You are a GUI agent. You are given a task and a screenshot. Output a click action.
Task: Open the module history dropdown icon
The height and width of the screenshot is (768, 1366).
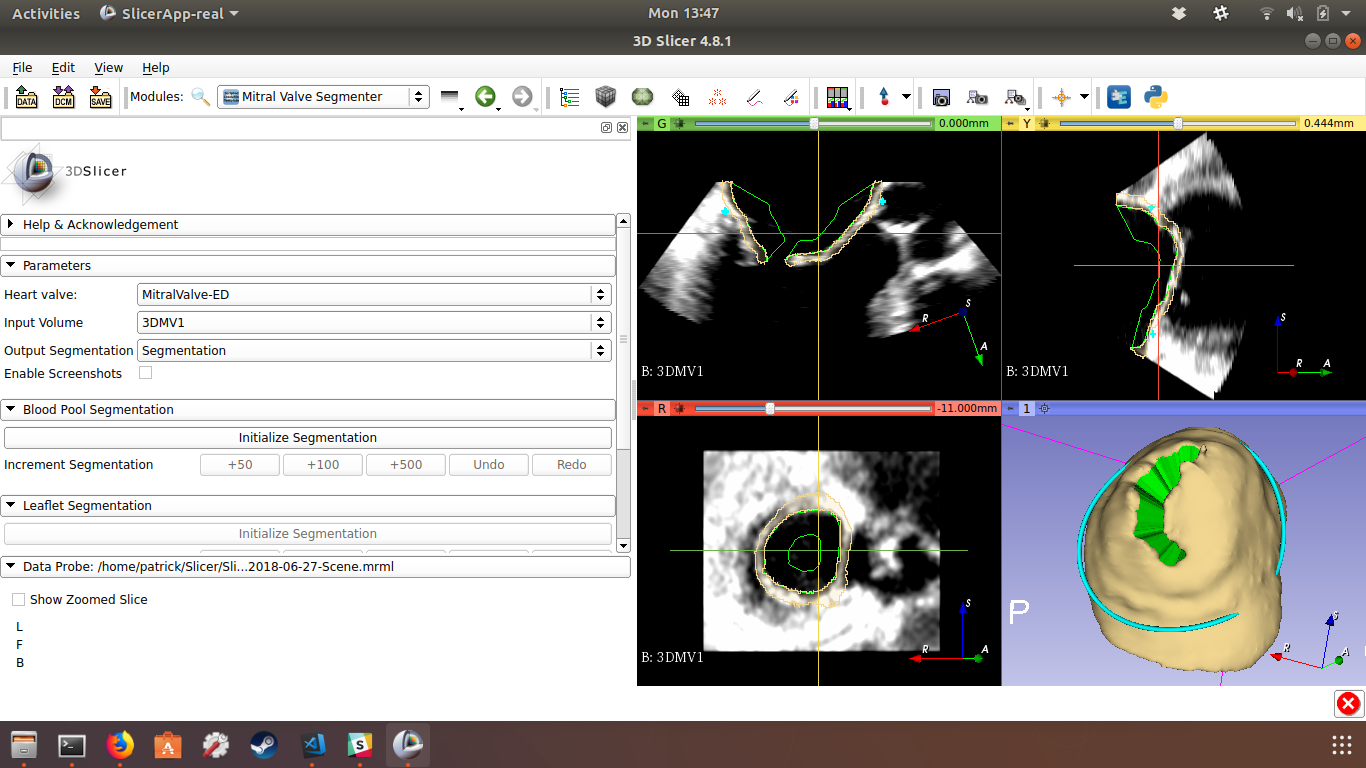pyautogui.click(x=451, y=97)
